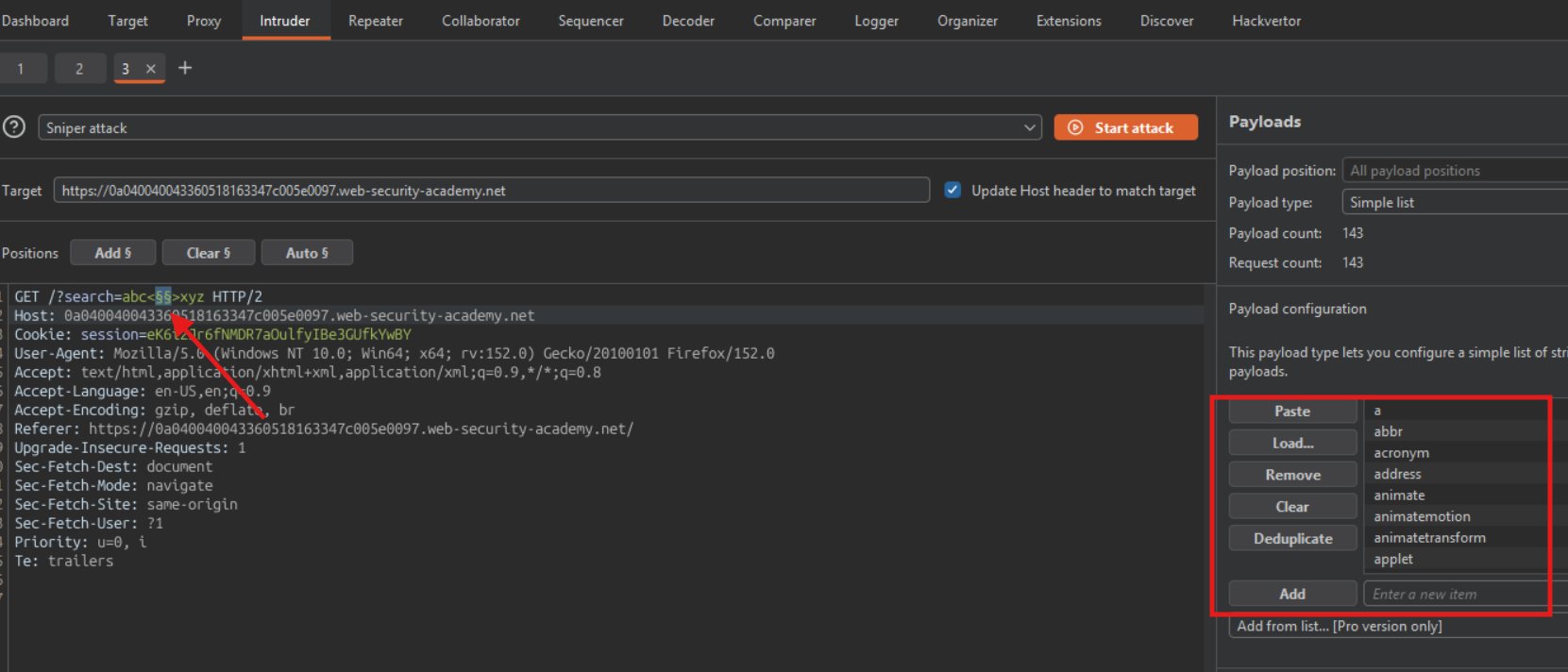The height and width of the screenshot is (672, 1568).
Task: Open the Payload type Simple list dropdown
Action: tap(1455, 202)
